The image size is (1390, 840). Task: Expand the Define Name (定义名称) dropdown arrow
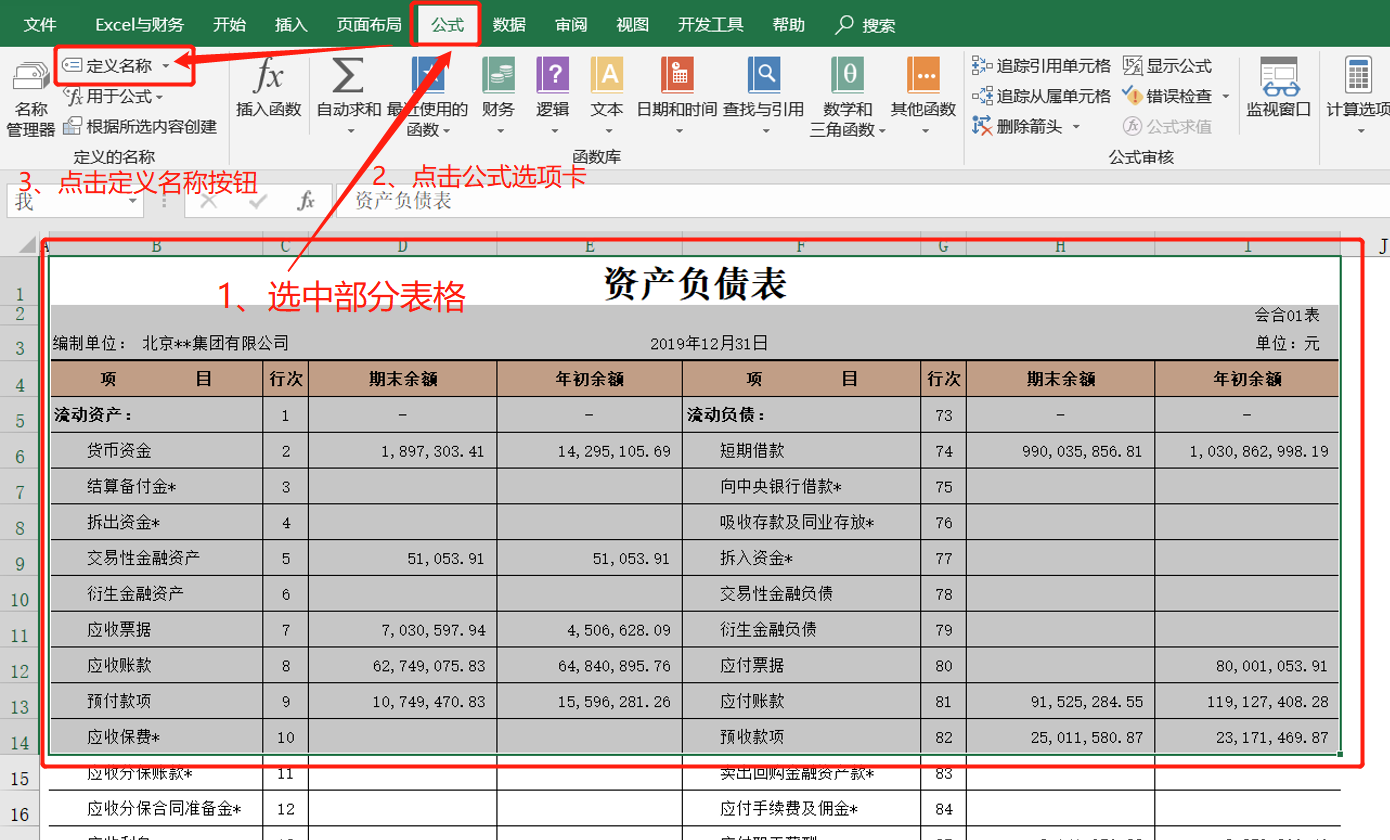(x=166, y=66)
